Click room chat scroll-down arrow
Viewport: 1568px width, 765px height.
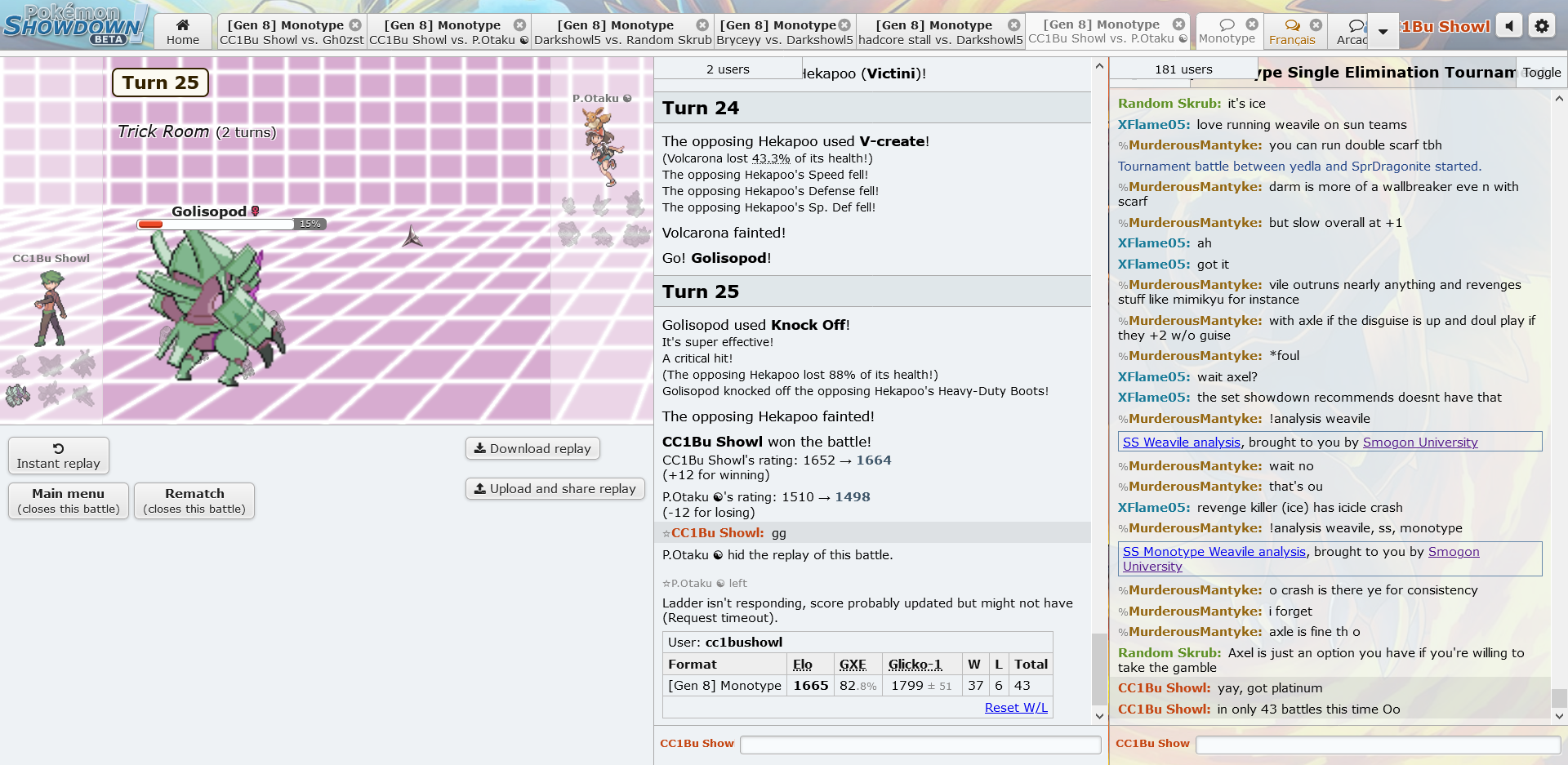coord(1559,716)
